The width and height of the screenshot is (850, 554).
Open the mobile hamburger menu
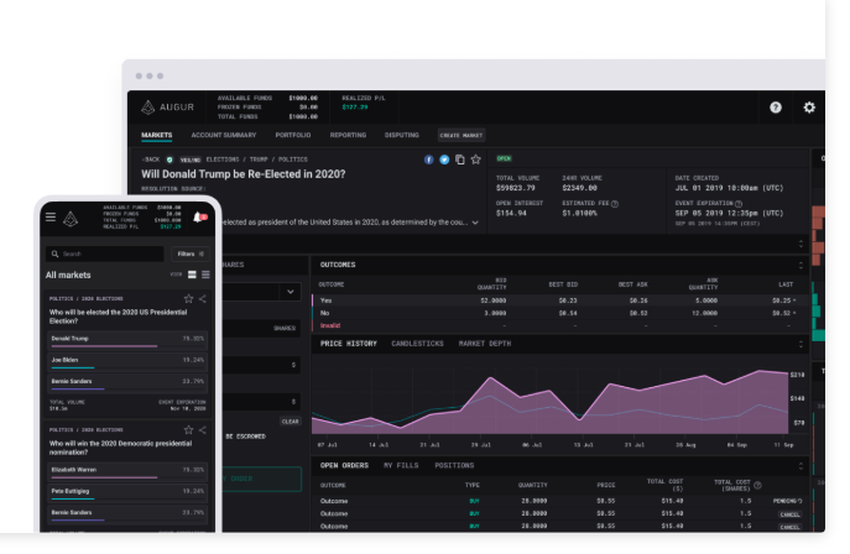click(x=51, y=217)
